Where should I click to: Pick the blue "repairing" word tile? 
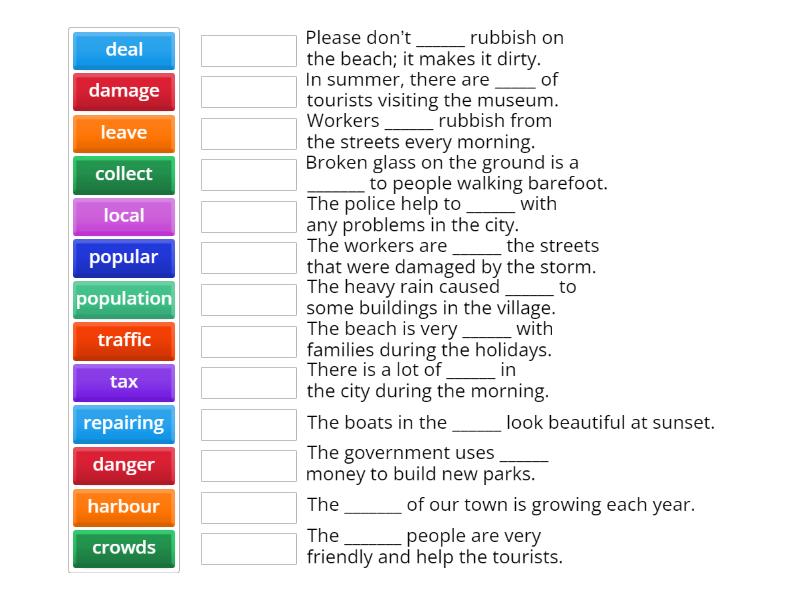click(124, 424)
